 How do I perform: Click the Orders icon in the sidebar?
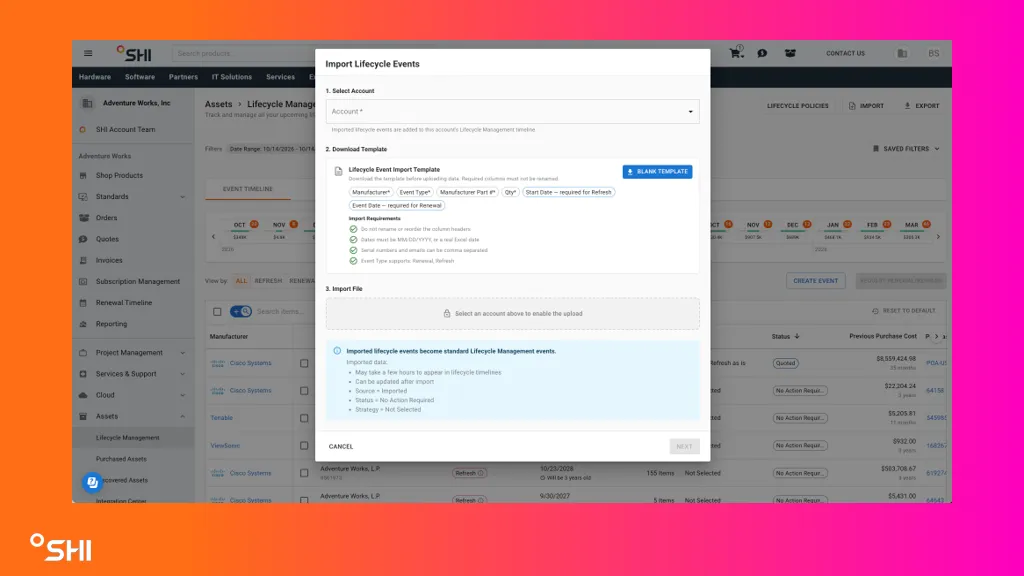83,218
